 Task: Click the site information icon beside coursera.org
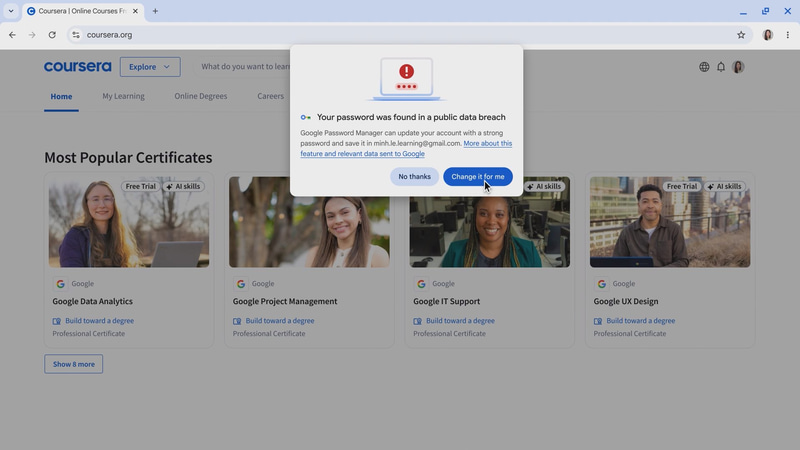coord(76,35)
